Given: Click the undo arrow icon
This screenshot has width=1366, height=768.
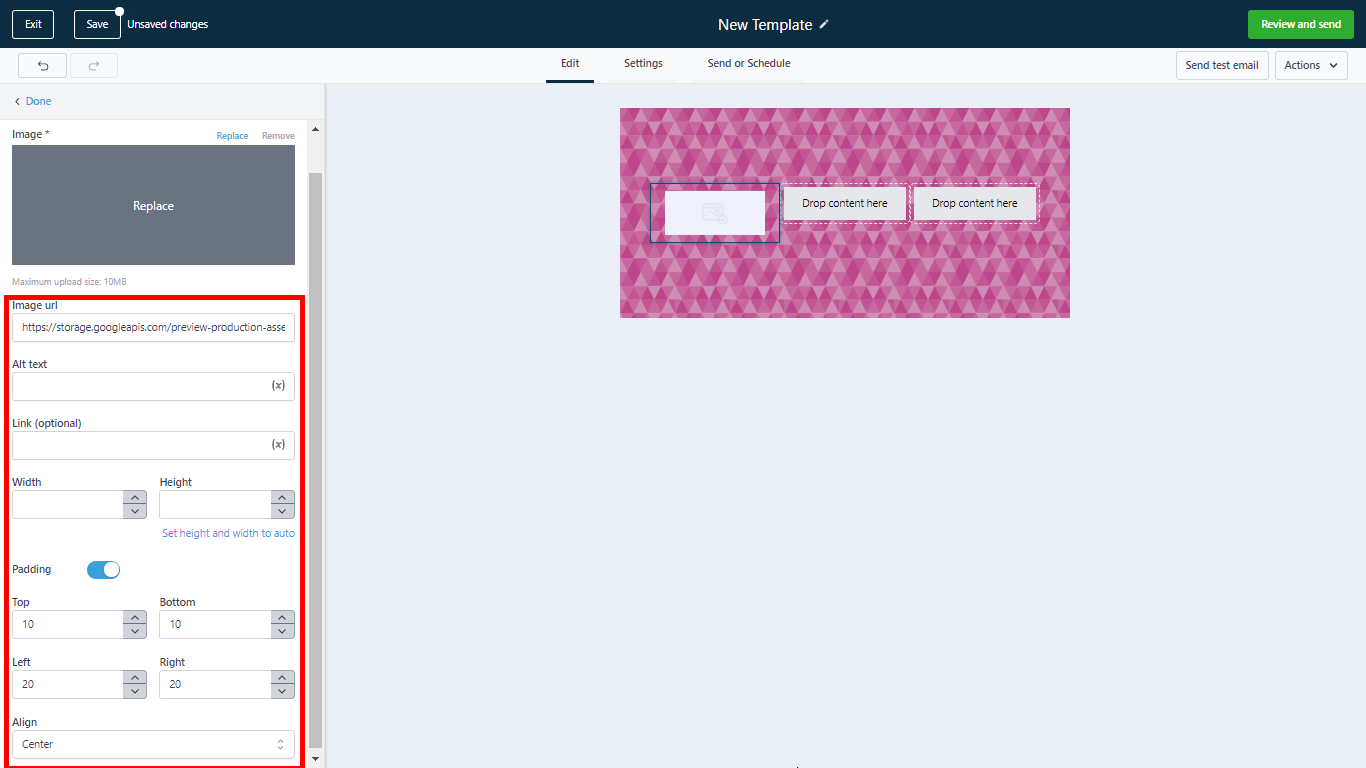Looking at the screenshot, I should point(43,66).
